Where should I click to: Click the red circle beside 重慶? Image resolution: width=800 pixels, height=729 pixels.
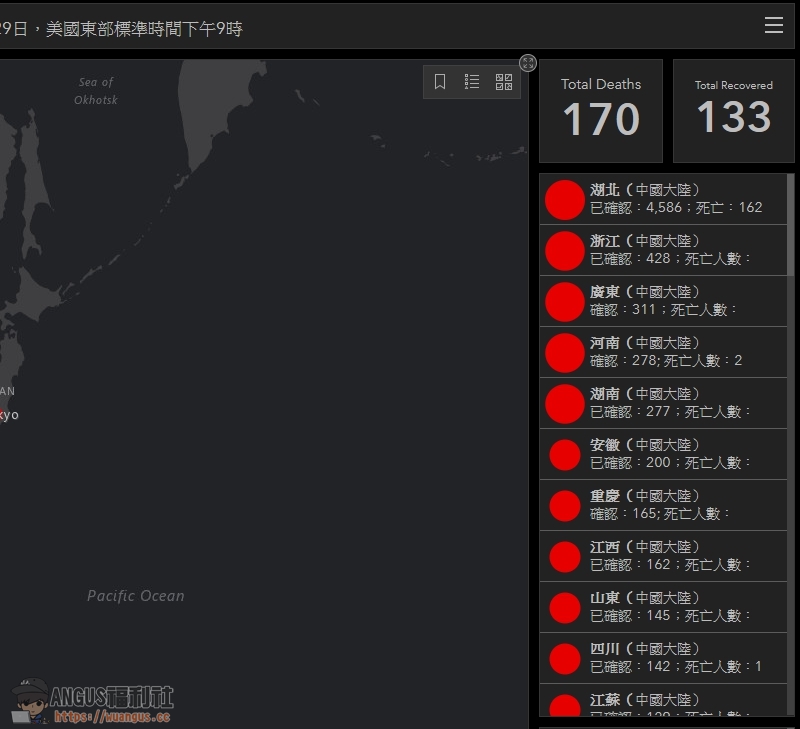click(565, 506)
